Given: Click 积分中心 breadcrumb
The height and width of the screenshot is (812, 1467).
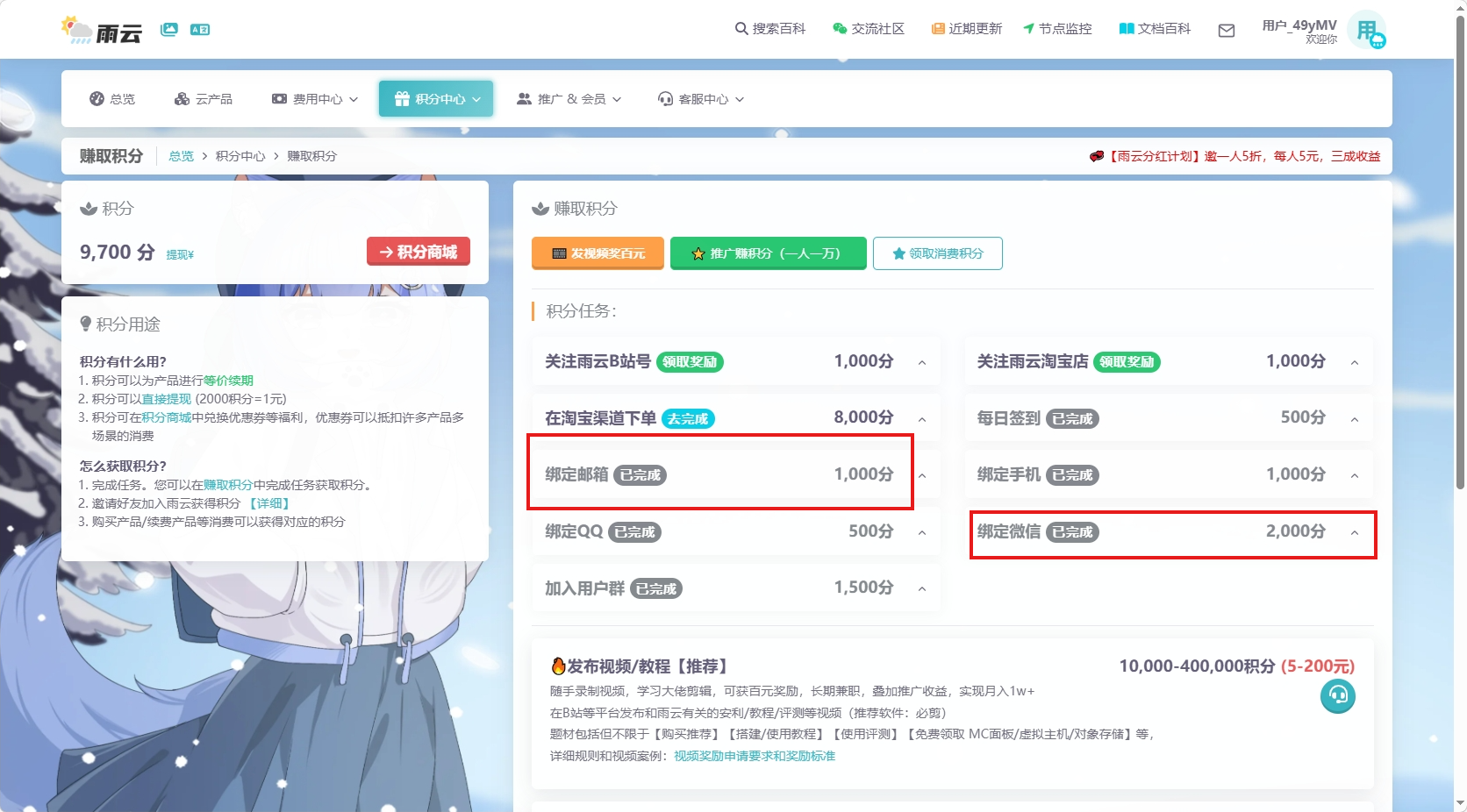Looking at the screenshot, I should pos(240,156).
